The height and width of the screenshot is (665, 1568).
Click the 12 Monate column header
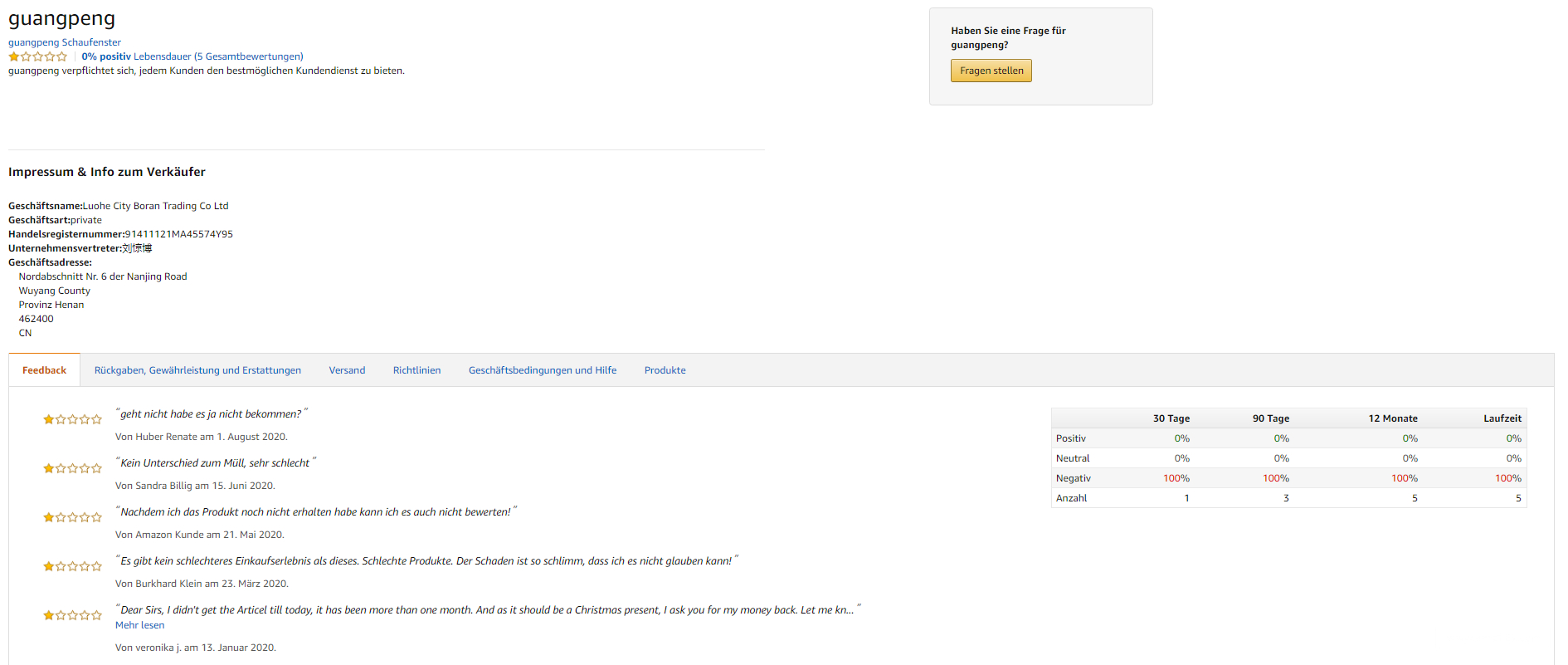click(1392, 418)
